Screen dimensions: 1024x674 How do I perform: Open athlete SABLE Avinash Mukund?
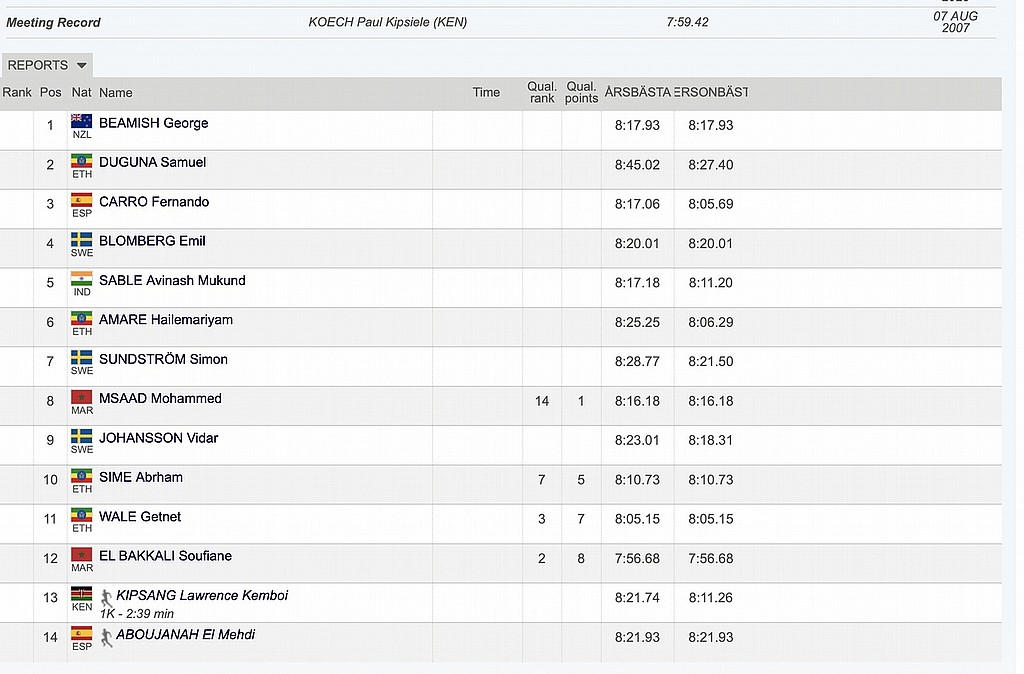tap(172, 281)
